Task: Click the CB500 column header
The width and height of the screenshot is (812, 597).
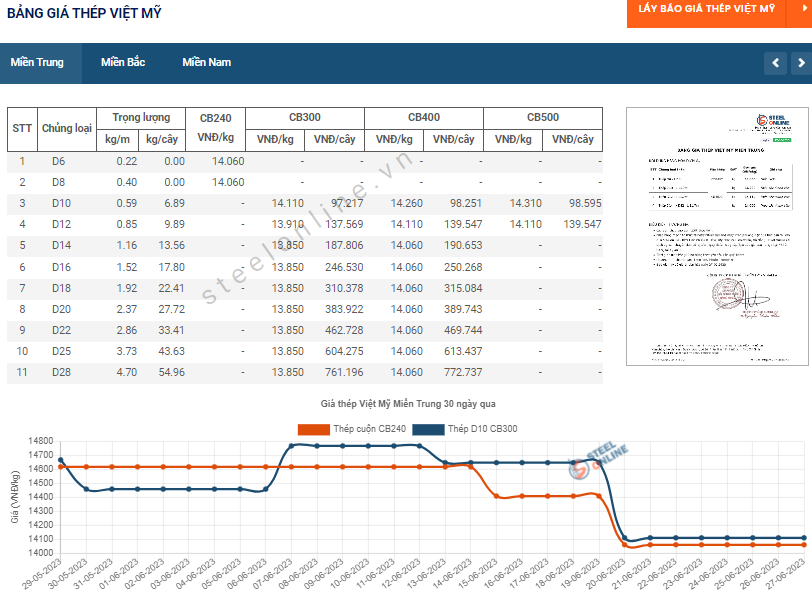Action: pos(543,118)
